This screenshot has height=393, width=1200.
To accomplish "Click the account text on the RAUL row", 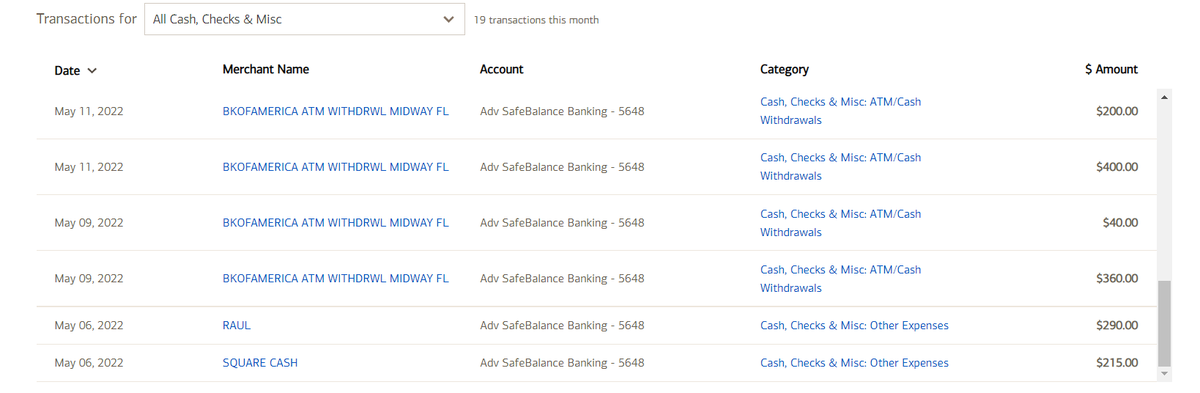I will coord(562,326).
